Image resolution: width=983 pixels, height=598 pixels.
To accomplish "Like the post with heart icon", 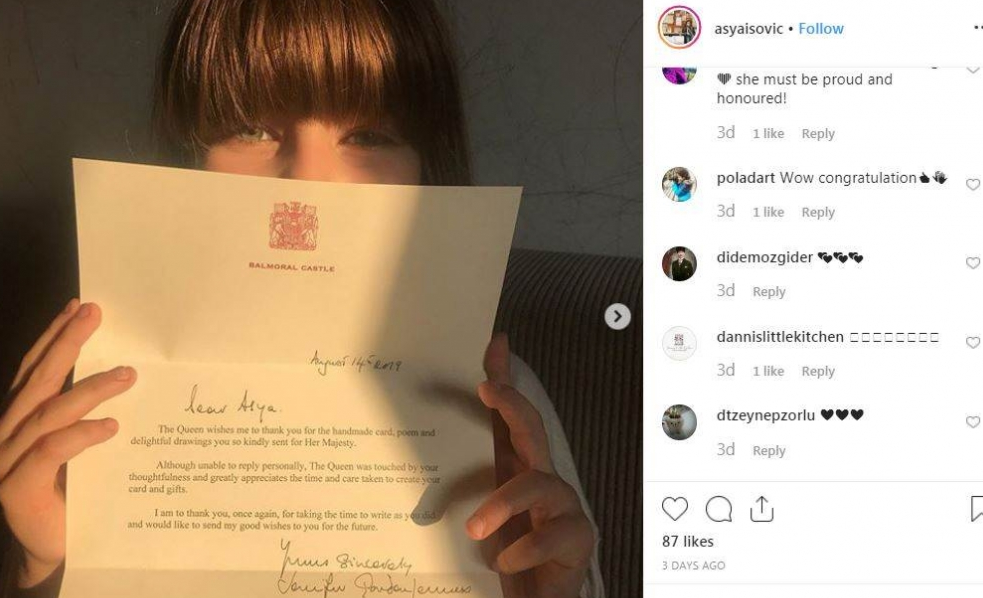I will point(675,508).
